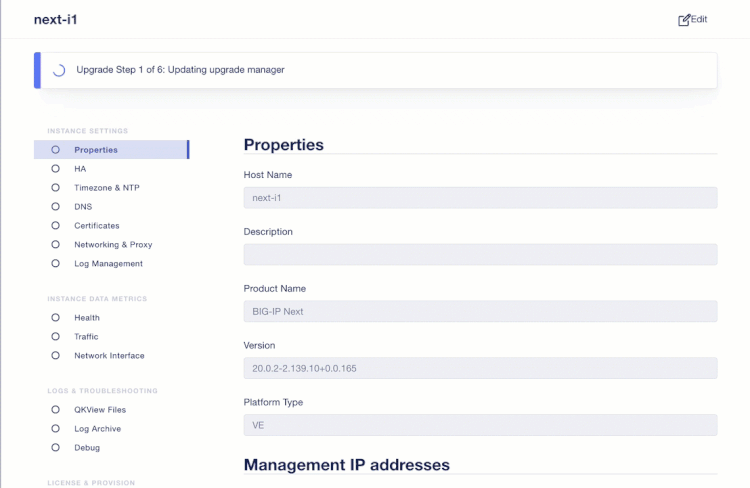Click the upgrade progress spinner icon

click(x=59, y=70)
